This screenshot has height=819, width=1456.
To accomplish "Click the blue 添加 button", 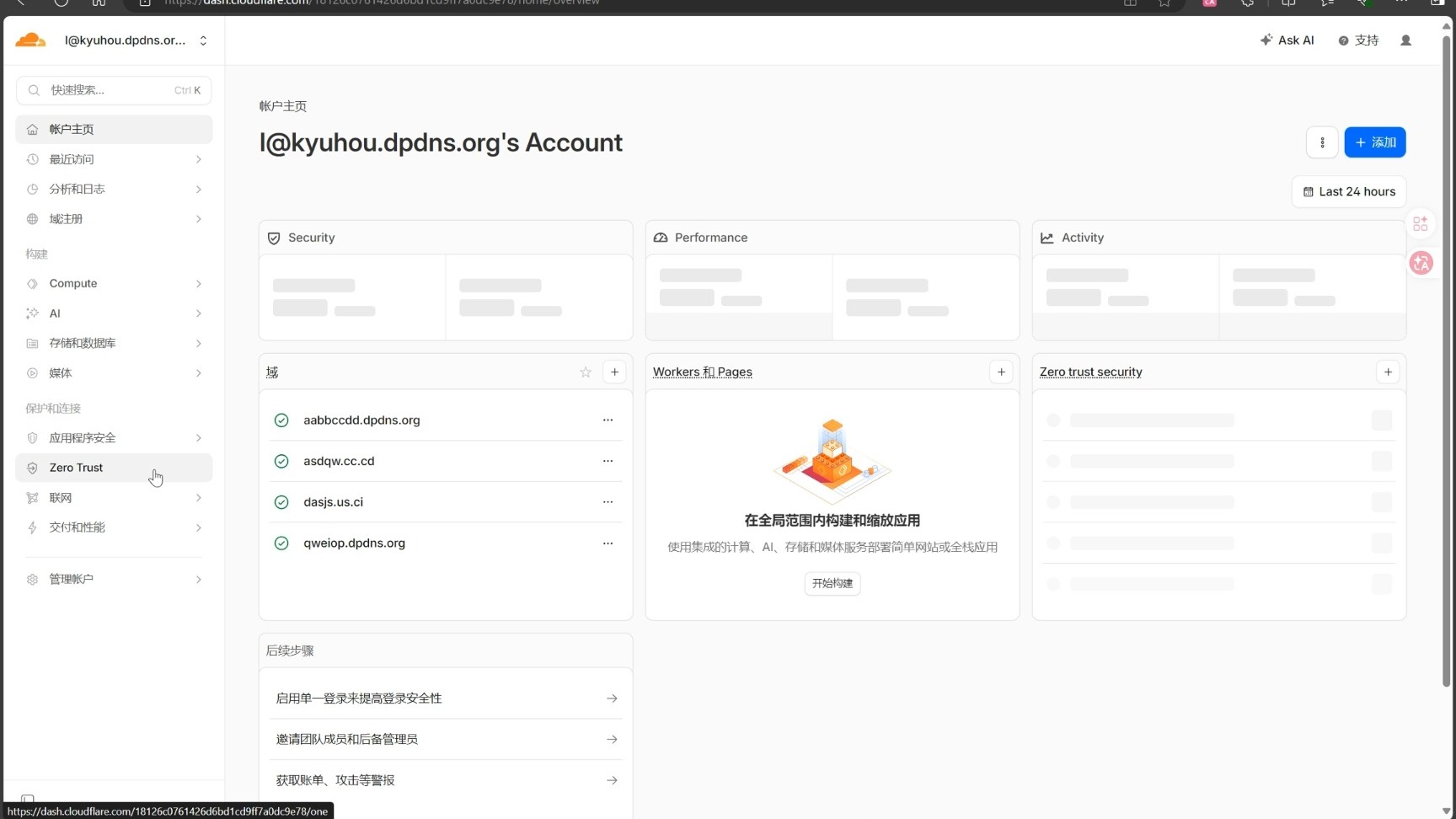I will tap(1375, 142).
